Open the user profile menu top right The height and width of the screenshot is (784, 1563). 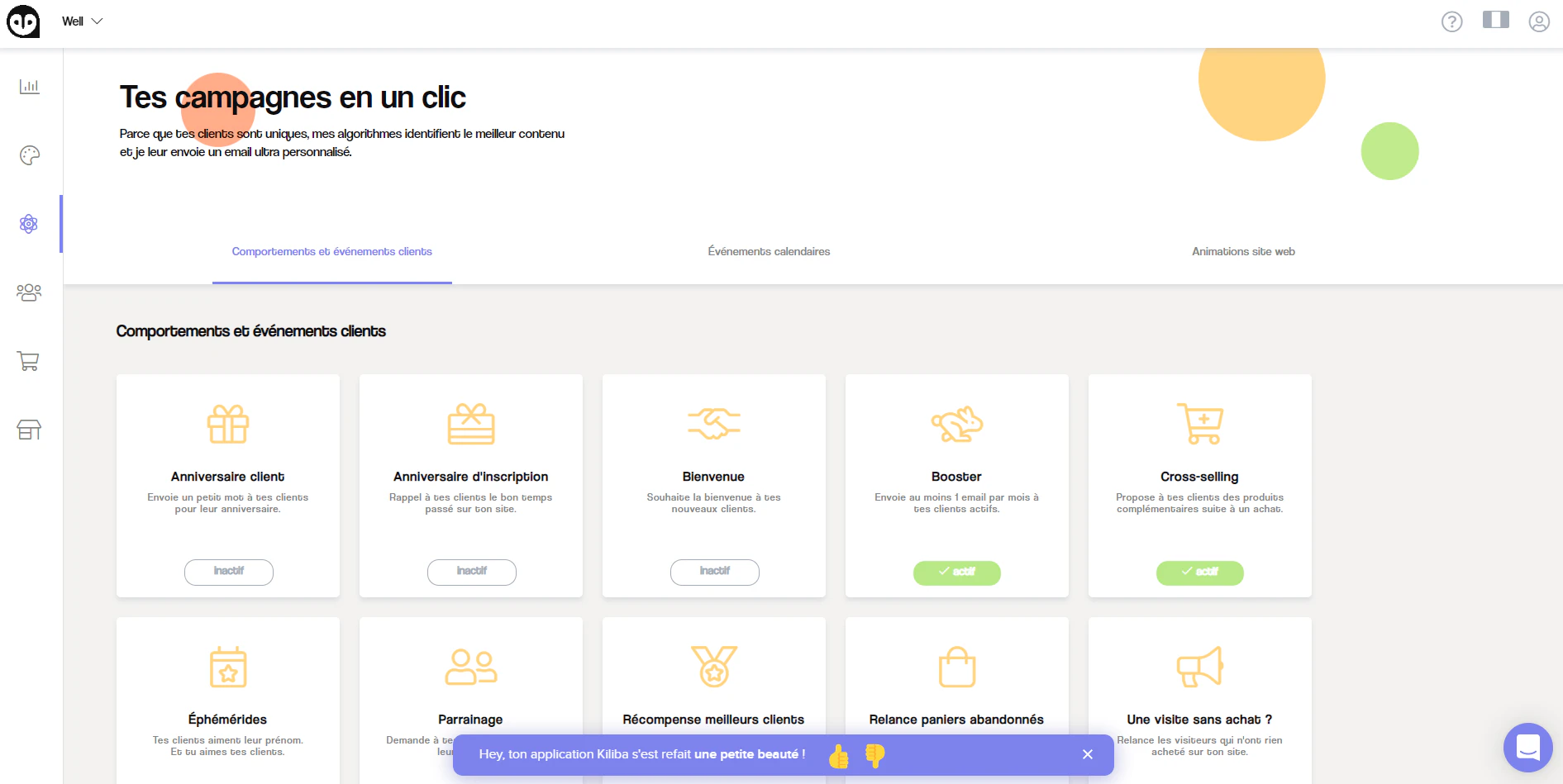tap(1538, 21)
